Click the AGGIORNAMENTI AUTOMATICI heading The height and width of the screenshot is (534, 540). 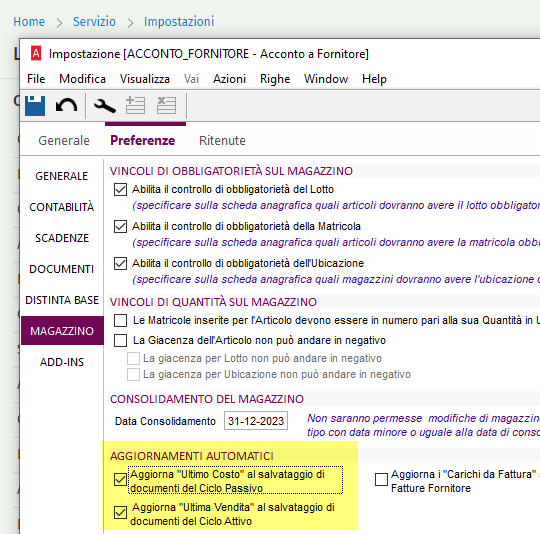192,456
